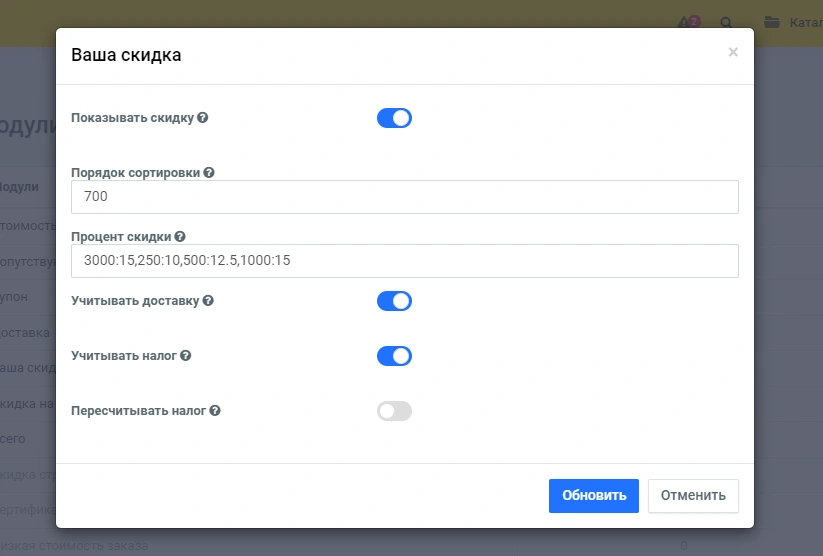
Task: Enable the Пересчитывать налог switch
Action: (x=394, y=411)
